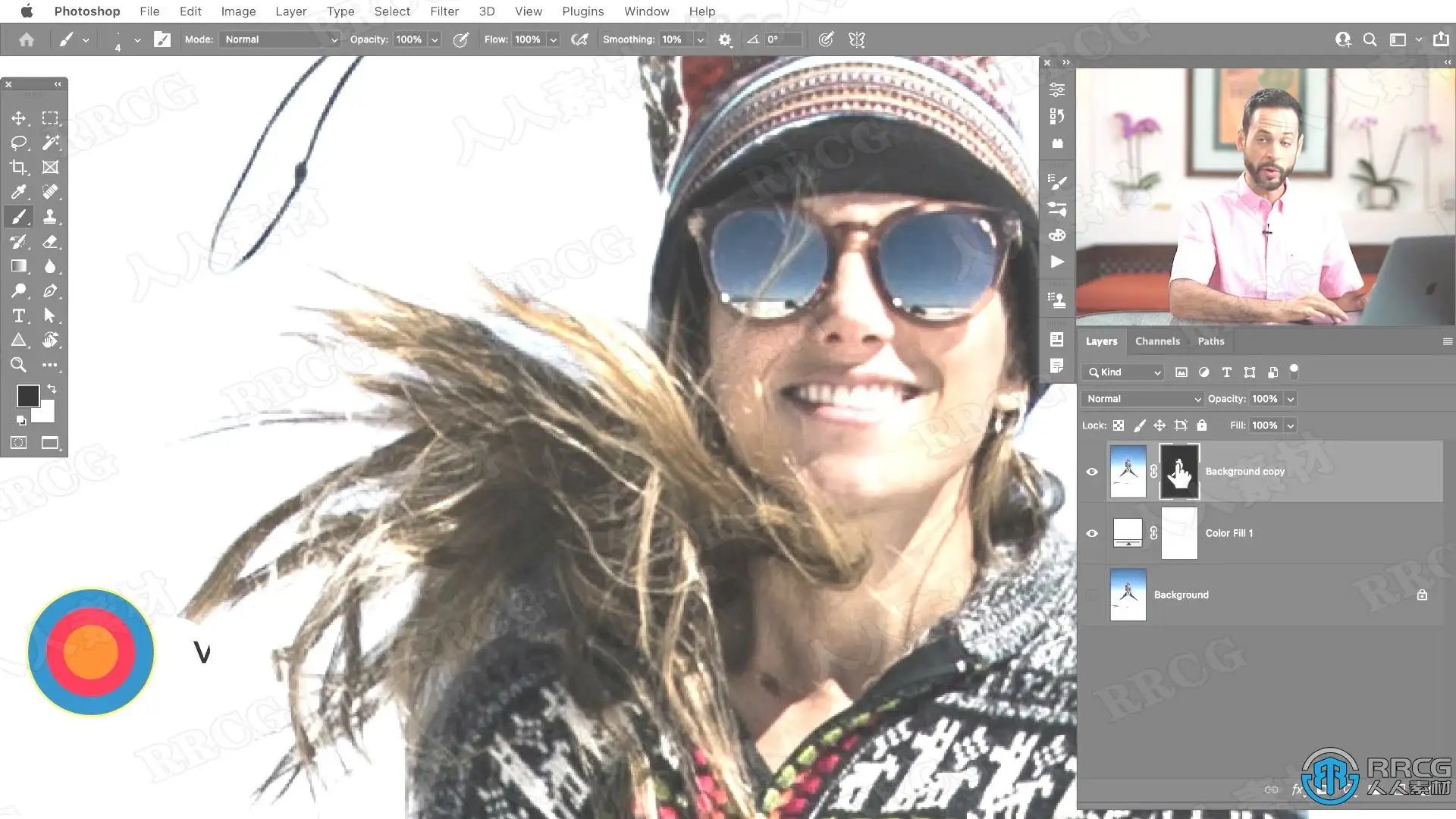The width and height of the screenshot is (1456, 819).
Task: Select the Shape tool
Action: coord(19,340)
